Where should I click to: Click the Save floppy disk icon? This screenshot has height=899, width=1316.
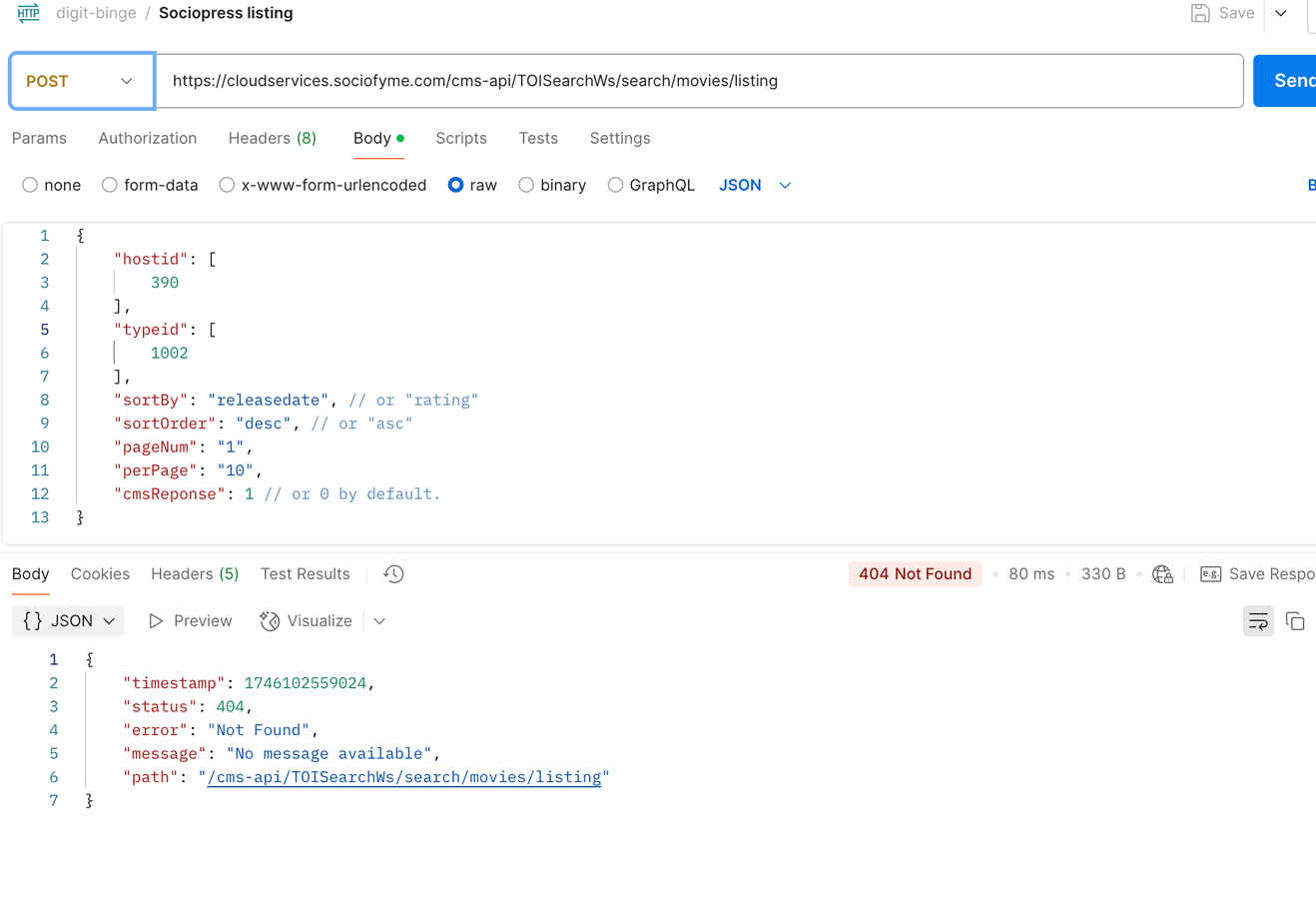coord(1200,13)
